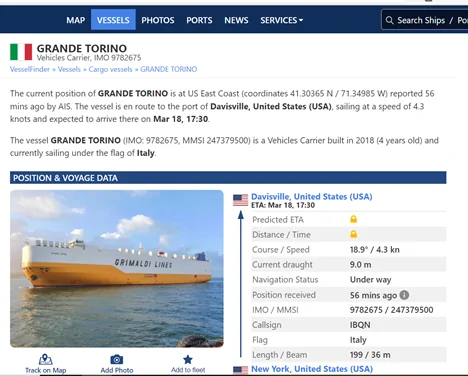Click the info icon next to 56 mins ago
Screen dimensions: 468x376
(x=404, y=295)
